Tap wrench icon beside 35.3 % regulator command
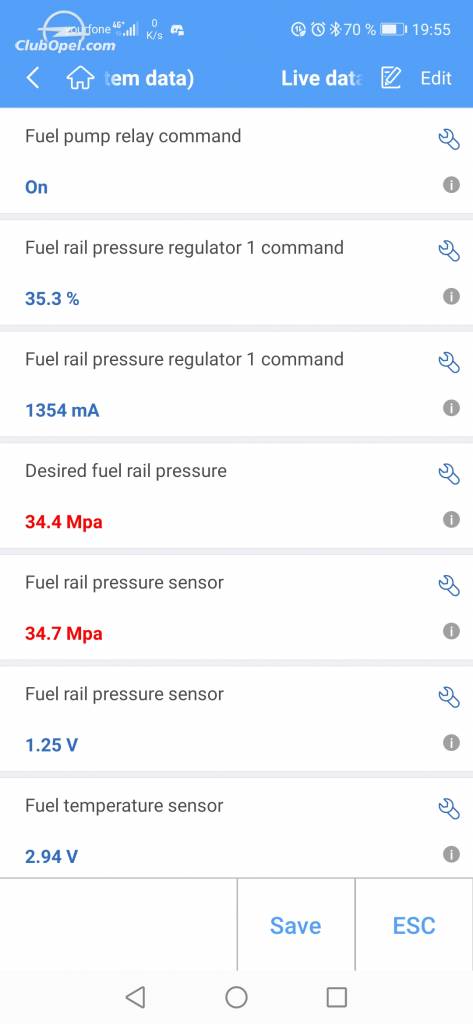Viewport: 473px width, 1024px height. [x=449, y=251]
